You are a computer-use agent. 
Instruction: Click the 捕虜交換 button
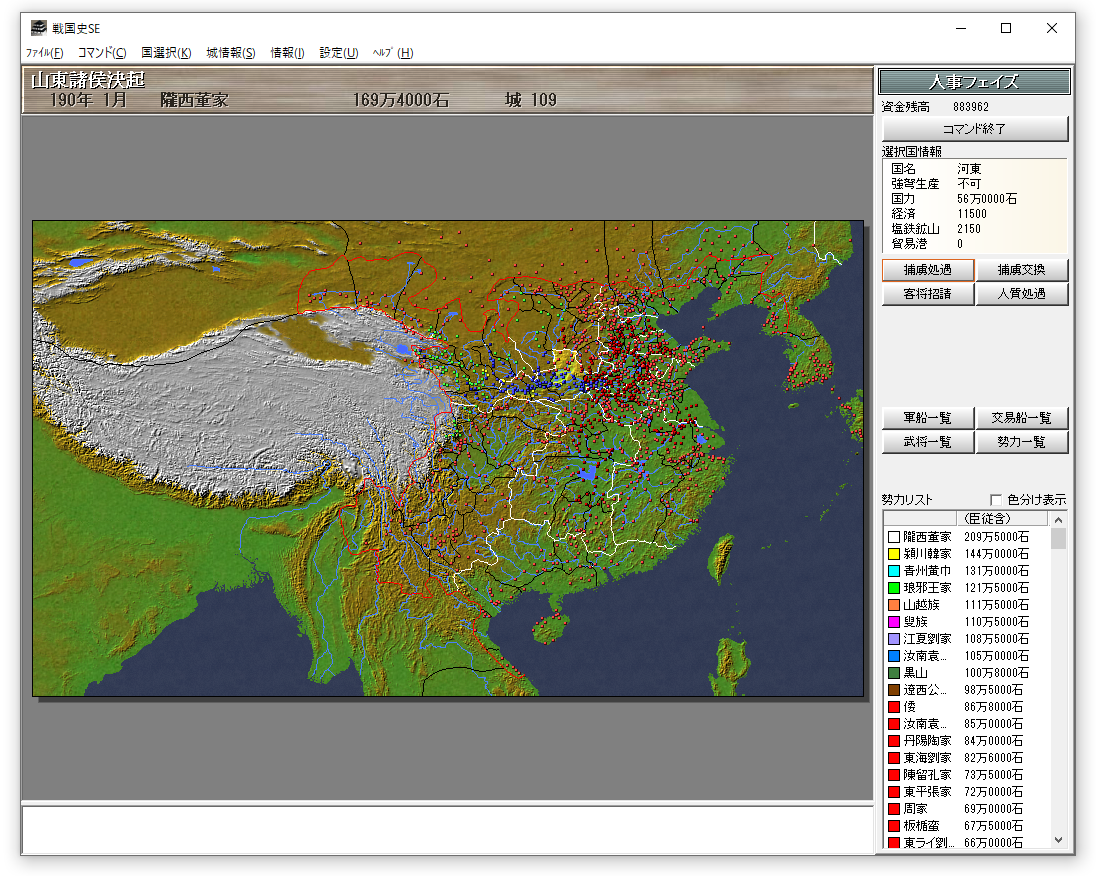(x=1022, y=270)
